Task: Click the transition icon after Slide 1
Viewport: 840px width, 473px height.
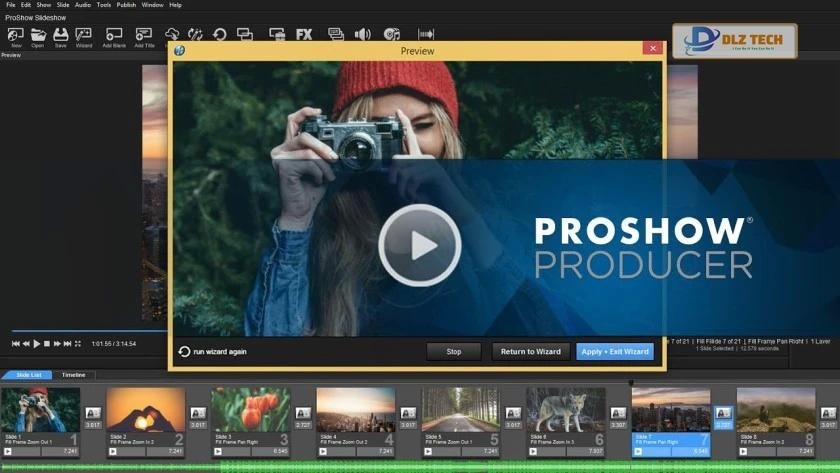Action: pyautogui.click(x=93, y=413)
